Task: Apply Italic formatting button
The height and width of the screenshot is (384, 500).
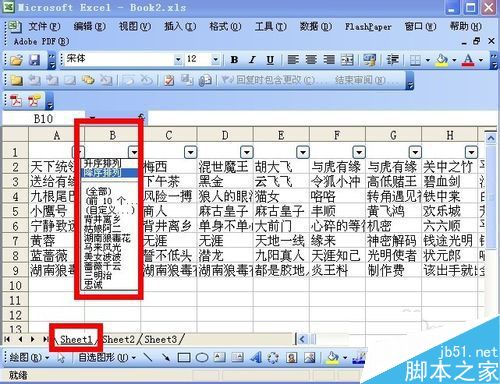Action: click(252, 60)
